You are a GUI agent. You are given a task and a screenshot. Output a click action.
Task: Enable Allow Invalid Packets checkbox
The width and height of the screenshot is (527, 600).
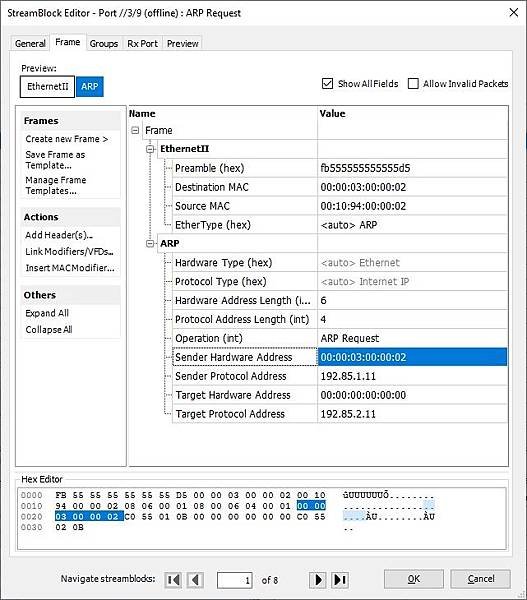[x=413, y=83]
